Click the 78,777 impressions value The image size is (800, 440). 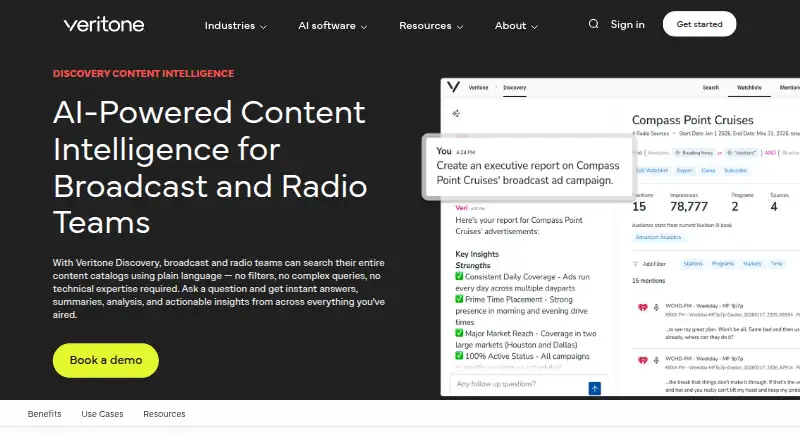689,206
